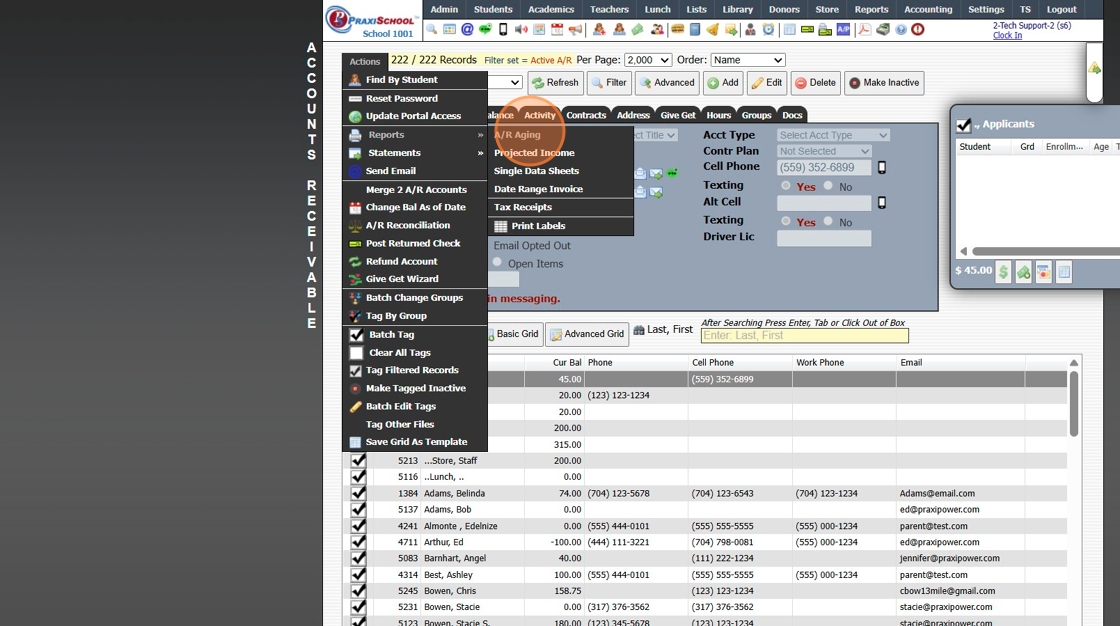
Task: Click the alarm clock icon in toolbar
Action: (x=769, y=29)
